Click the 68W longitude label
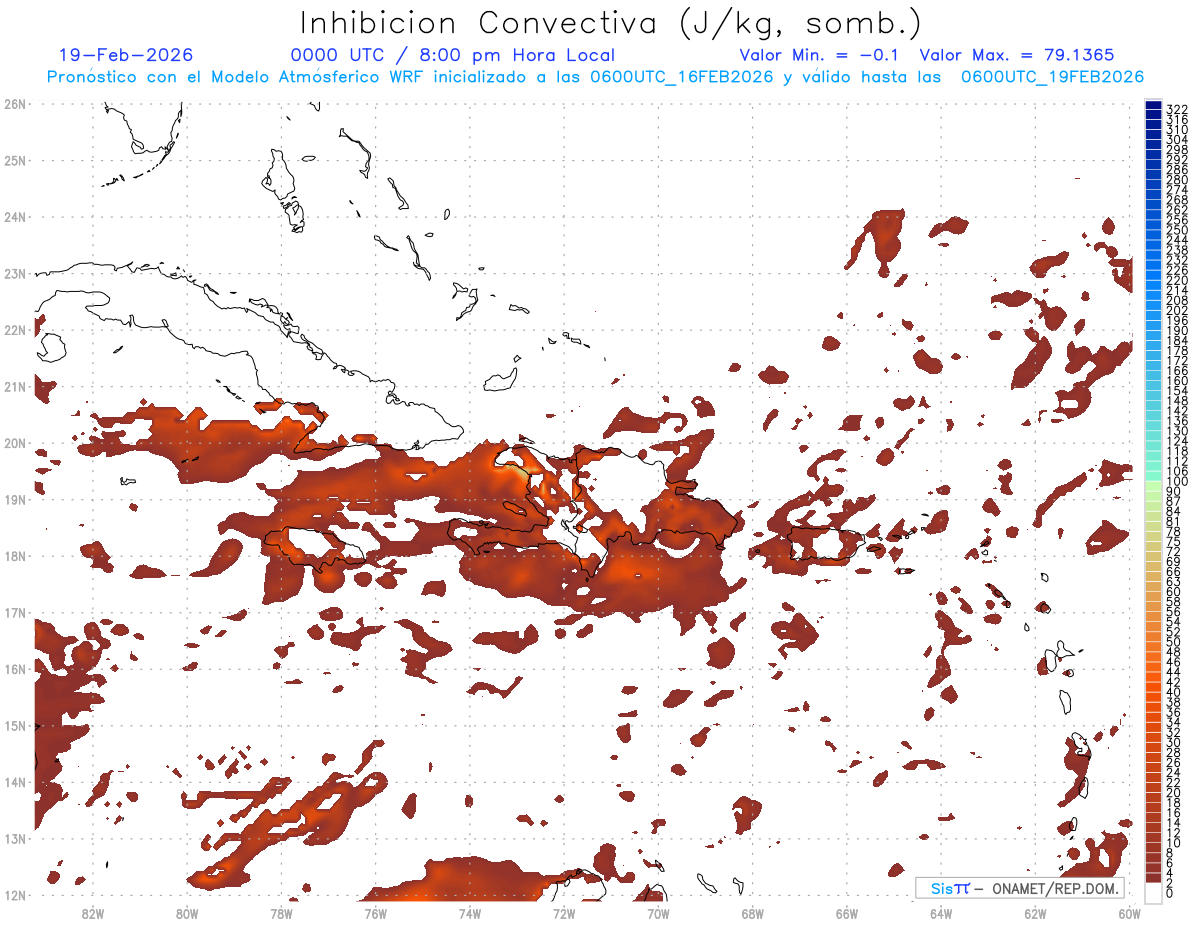The width and height of the screenshot is (1200, 927). click(753, 913)
